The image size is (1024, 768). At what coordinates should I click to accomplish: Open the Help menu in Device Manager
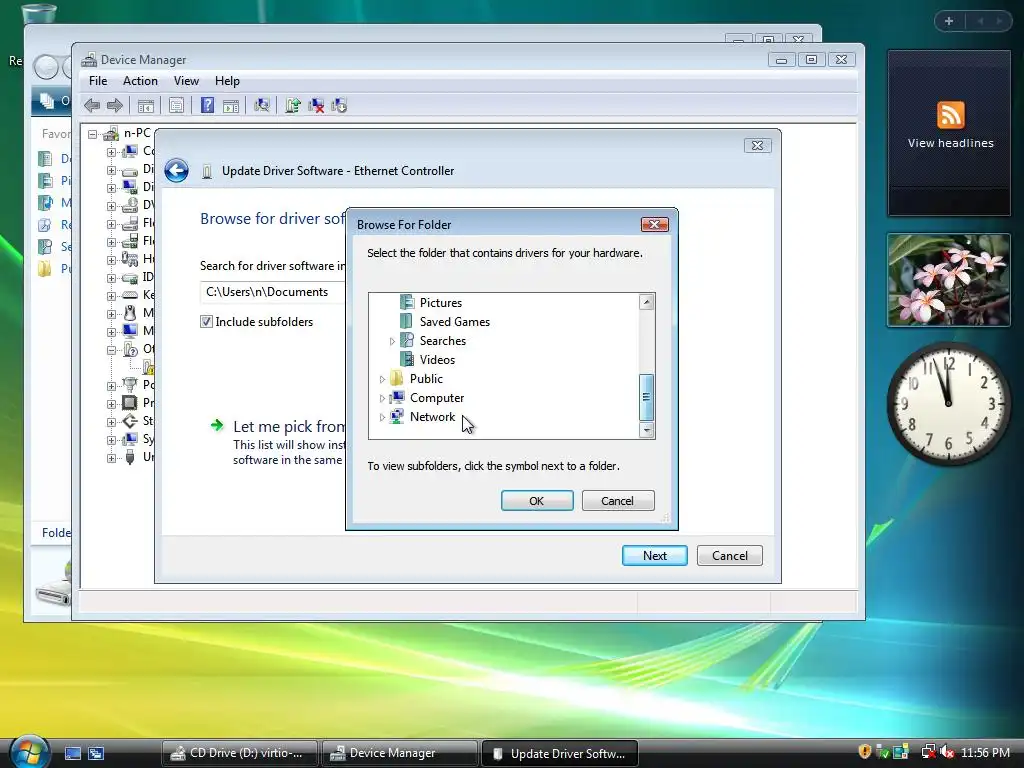[227, 81]
